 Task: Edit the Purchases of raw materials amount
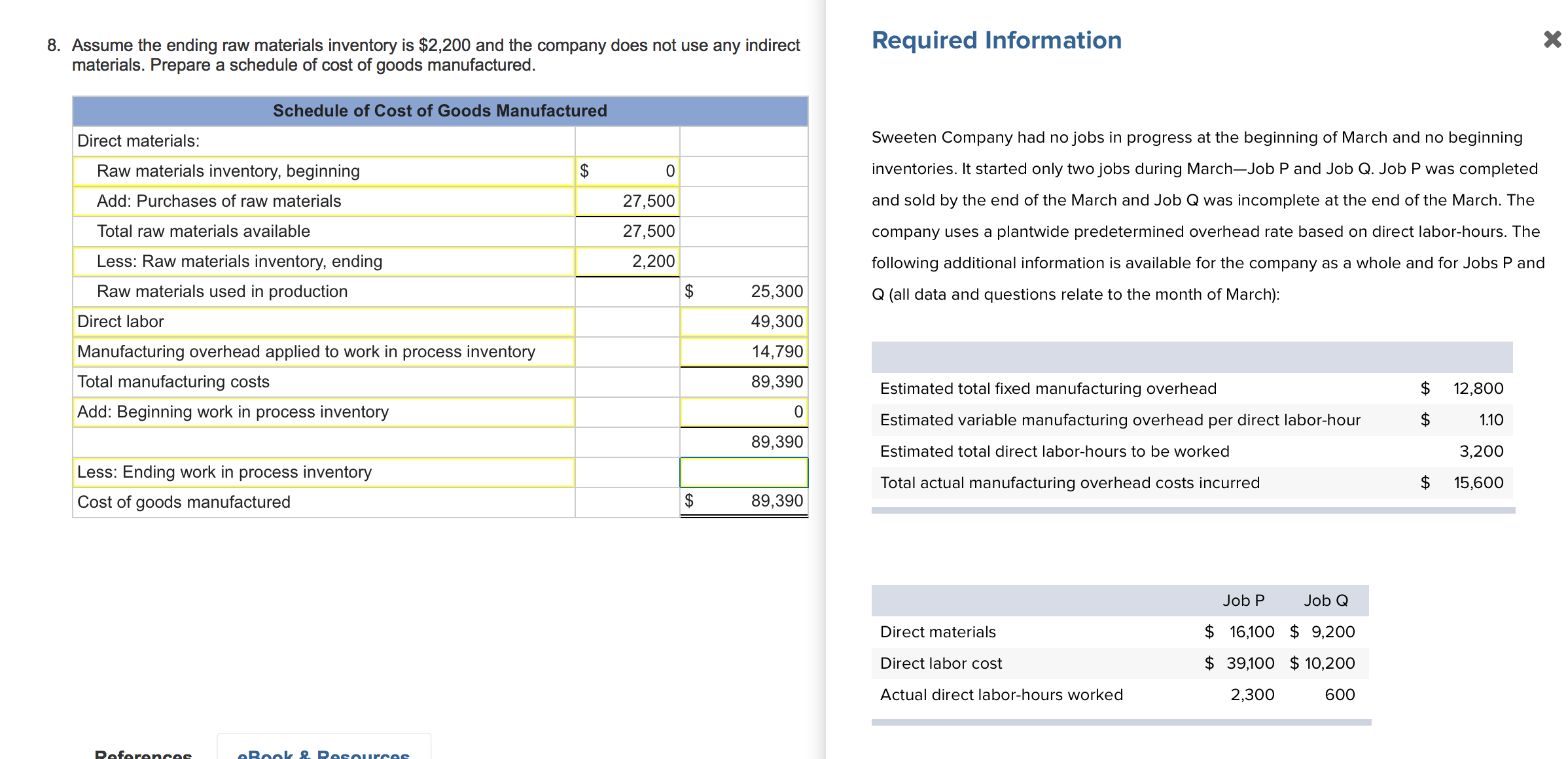coord(627,202)
